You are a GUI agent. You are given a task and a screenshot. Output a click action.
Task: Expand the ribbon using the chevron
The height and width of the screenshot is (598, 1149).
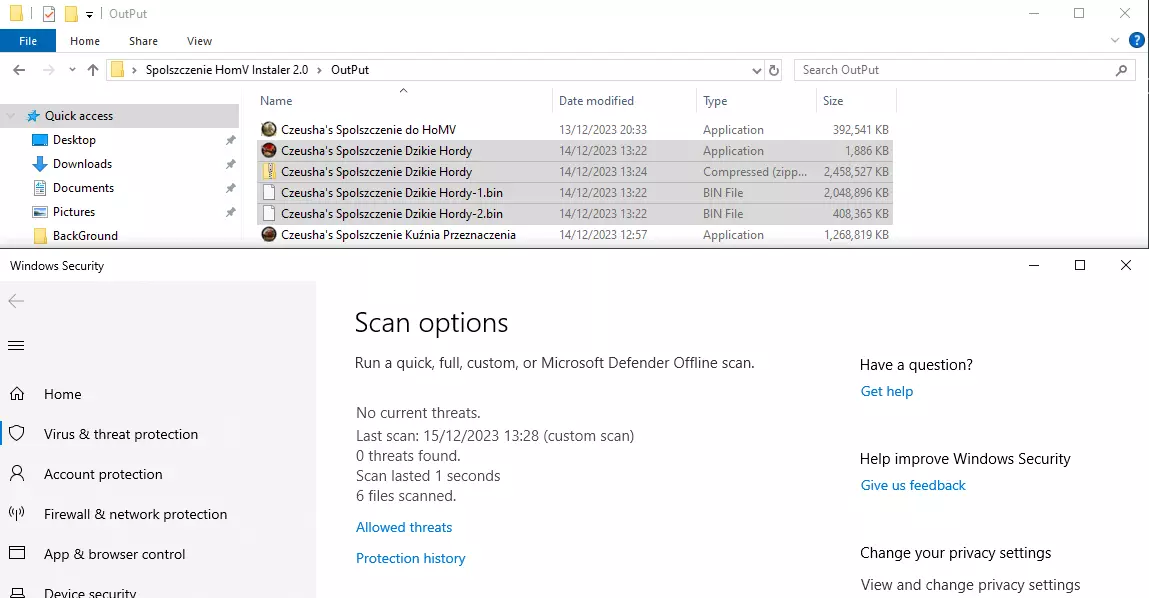point(1115,41)
